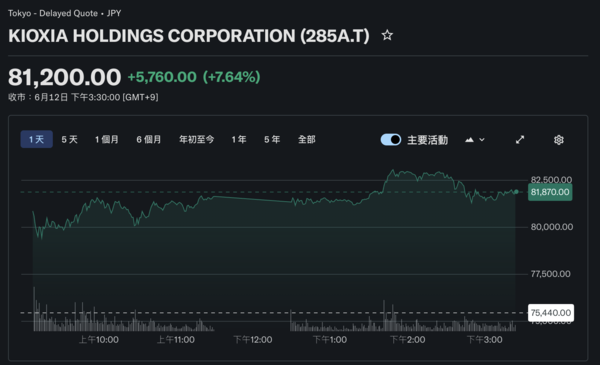Viewport: 600px width, 365px height.
Task: Click the 上午10:00 time label
Action: (x=99, y=340)
